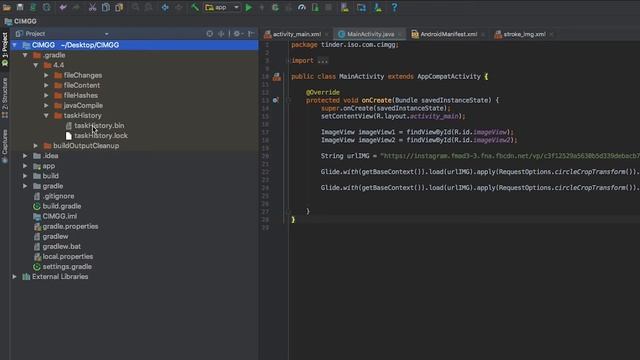Expand the fileContent folder
640x360 pixels.
click(x=46, y=85)
